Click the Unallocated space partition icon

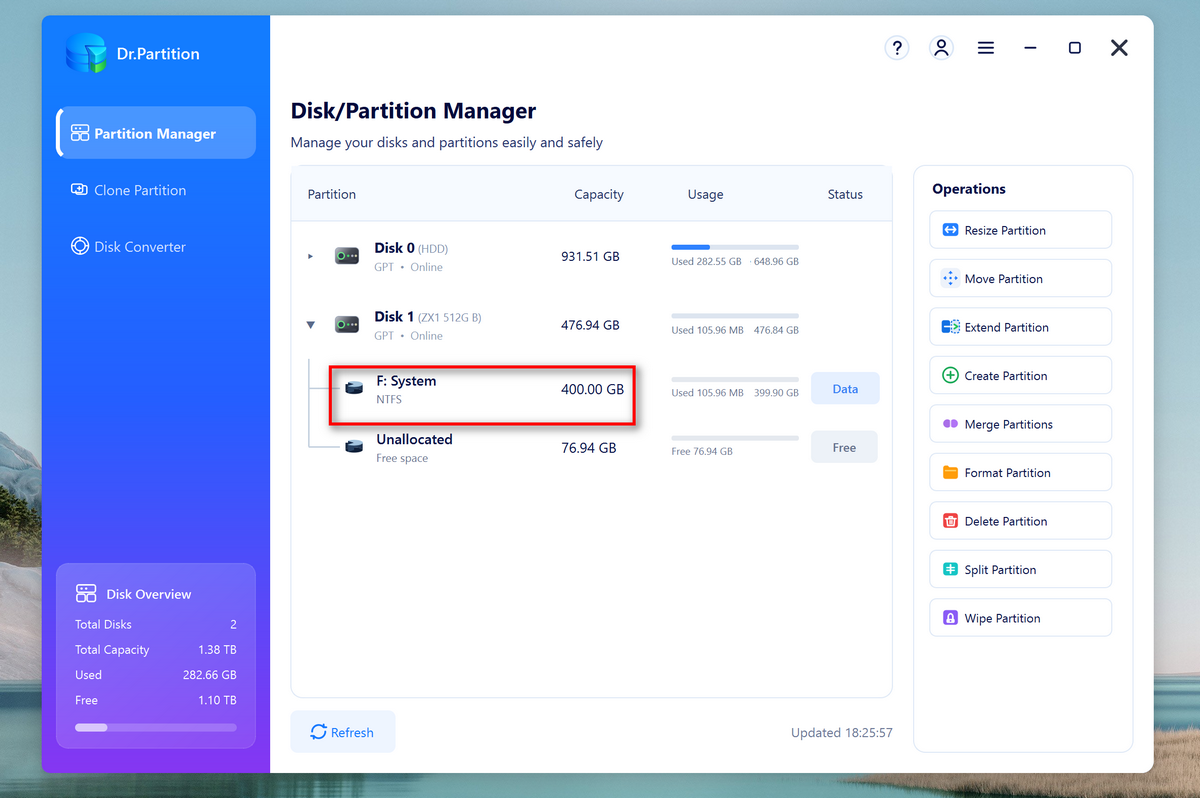click(x=354, y=447)
